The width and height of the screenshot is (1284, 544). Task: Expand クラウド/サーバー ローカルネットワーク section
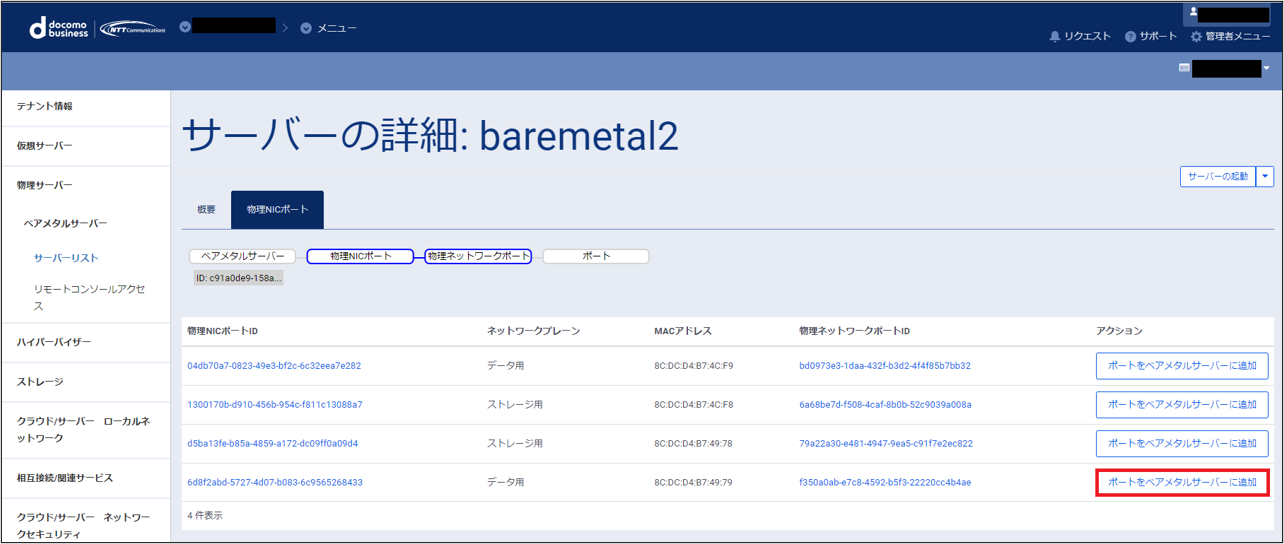(x=85, y=430)
